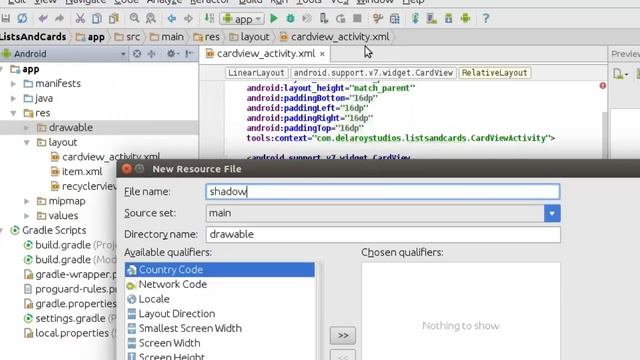Expand the drawable folder arrow
The width and height of the screenshot is (640, 360).
pos(27,128)
